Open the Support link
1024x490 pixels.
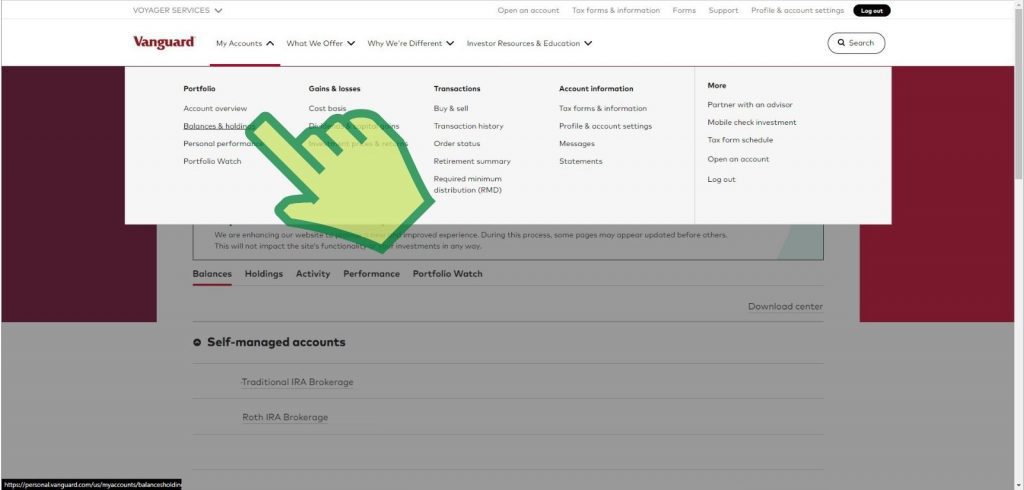723,10
